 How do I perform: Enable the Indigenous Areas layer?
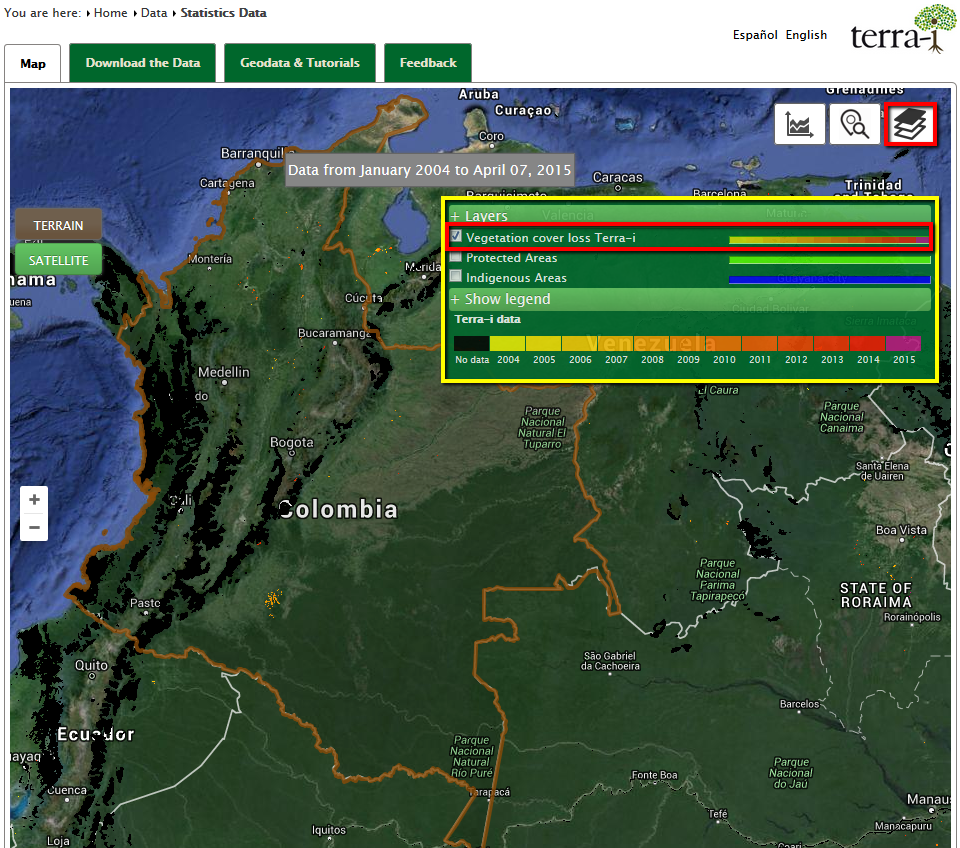pyautogui.click(x=456, y=276)
